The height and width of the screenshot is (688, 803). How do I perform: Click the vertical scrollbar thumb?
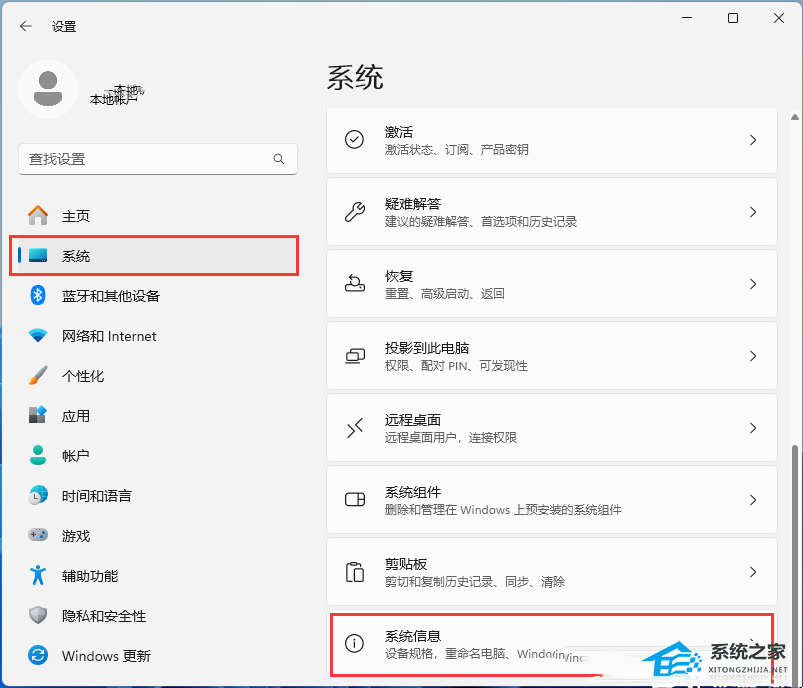pos(796,560)
